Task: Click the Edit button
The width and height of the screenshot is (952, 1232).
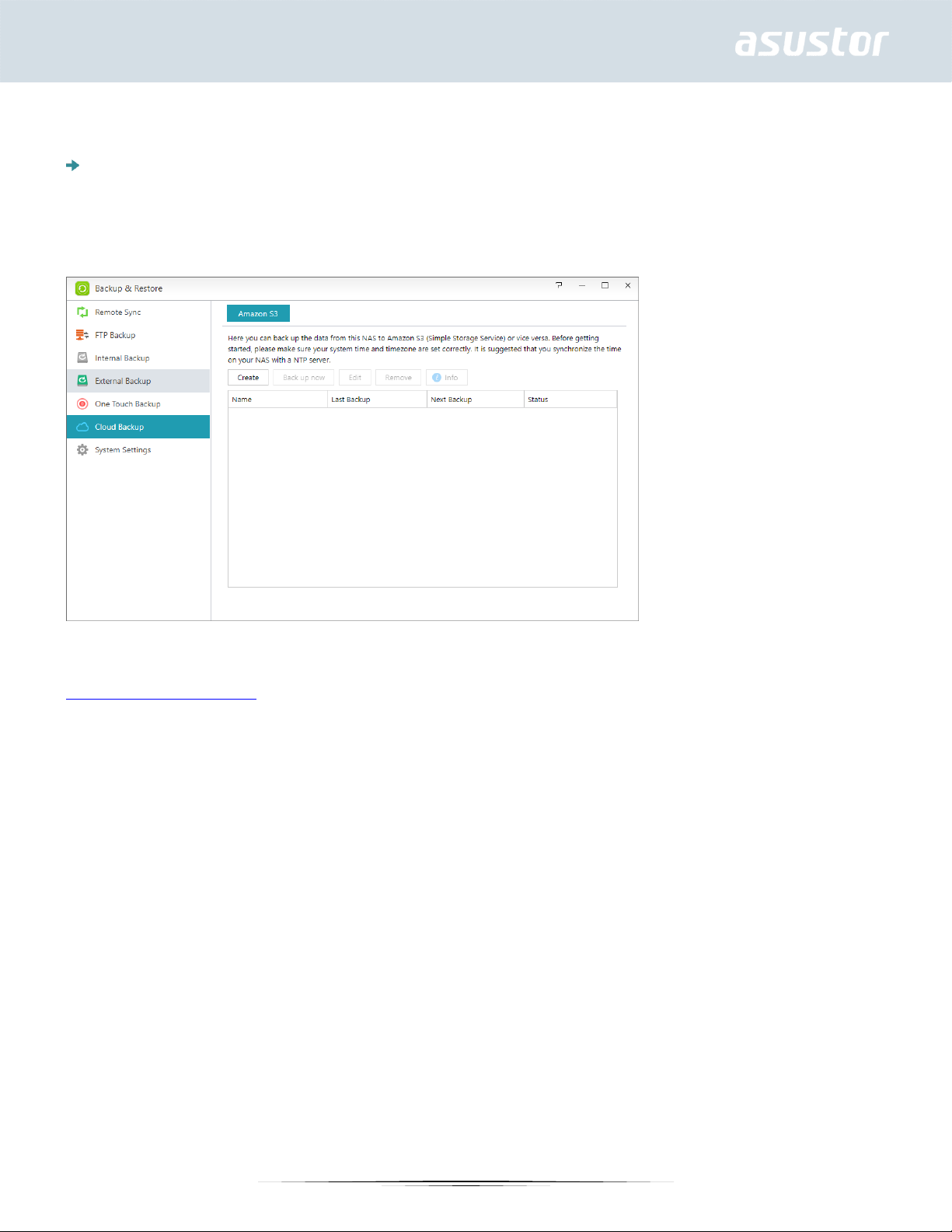Action: tap(355, 378)
